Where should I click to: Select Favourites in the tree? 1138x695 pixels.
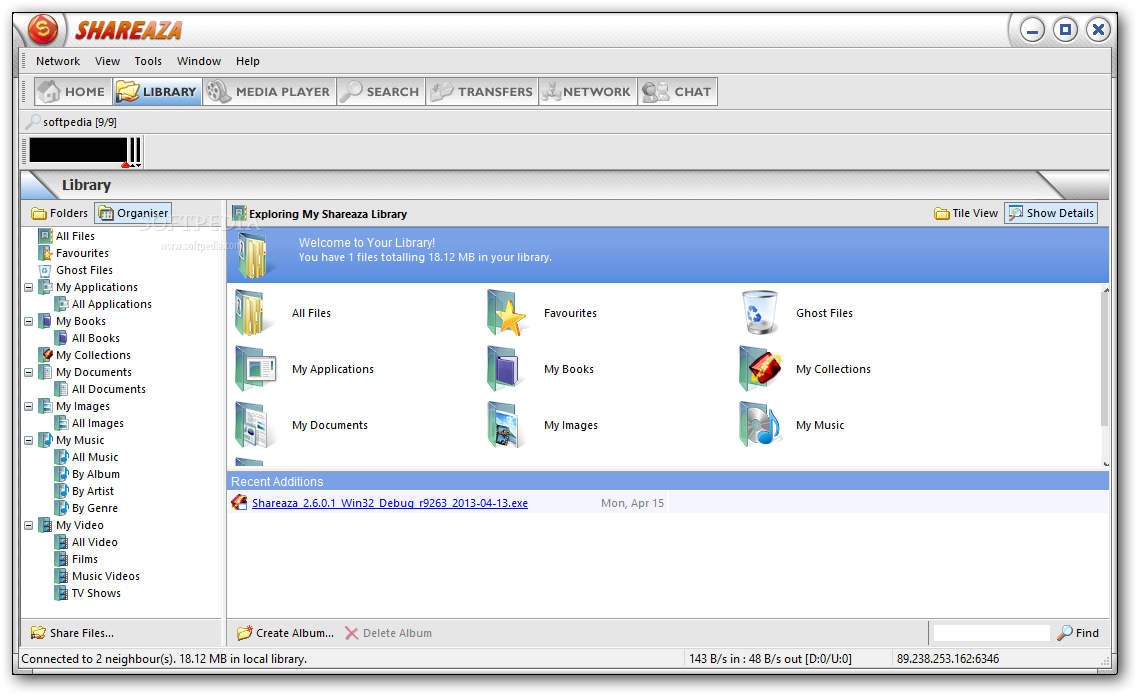tap(82, 253)
